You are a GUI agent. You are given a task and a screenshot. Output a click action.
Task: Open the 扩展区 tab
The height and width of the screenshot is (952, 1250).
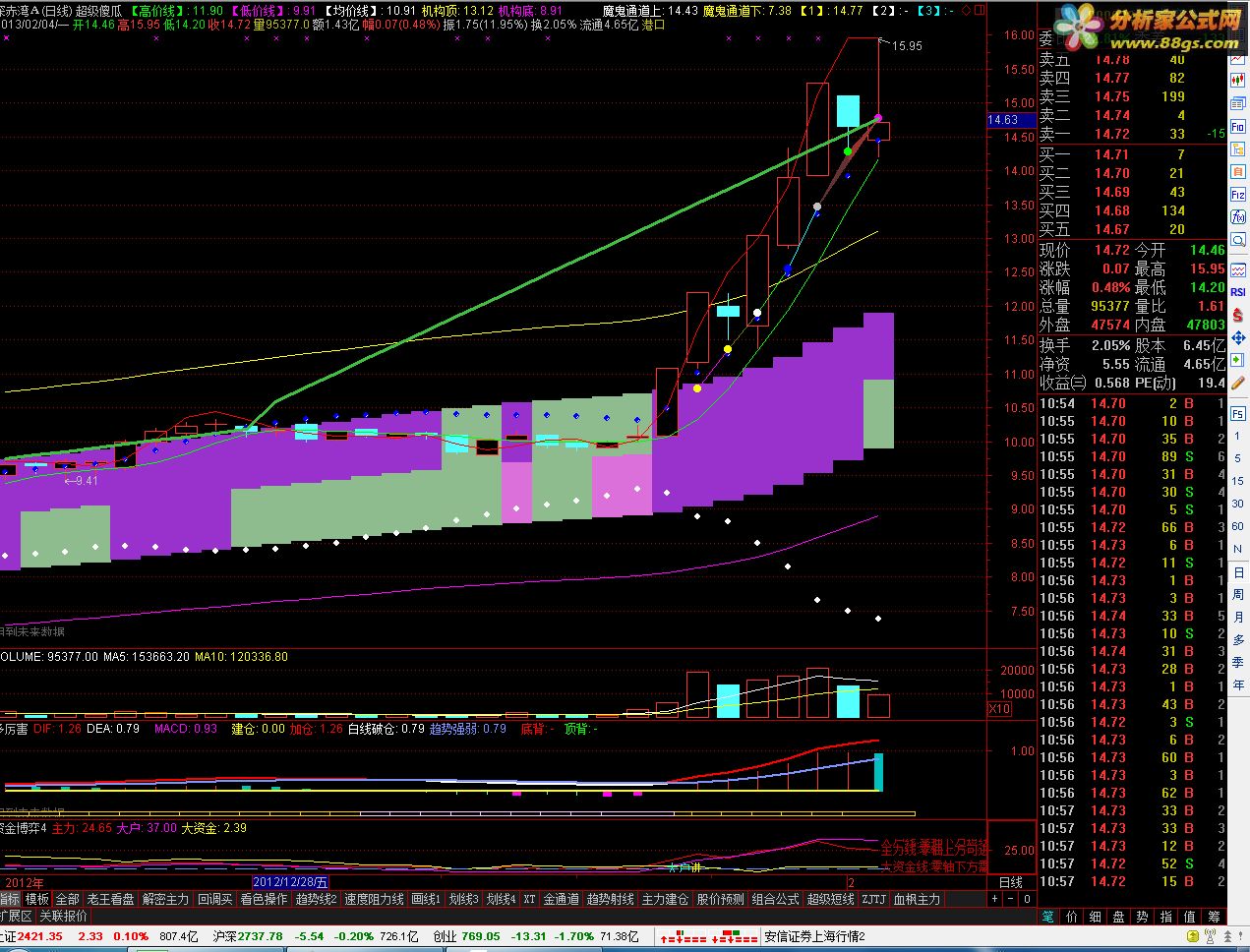pos(16,916)
